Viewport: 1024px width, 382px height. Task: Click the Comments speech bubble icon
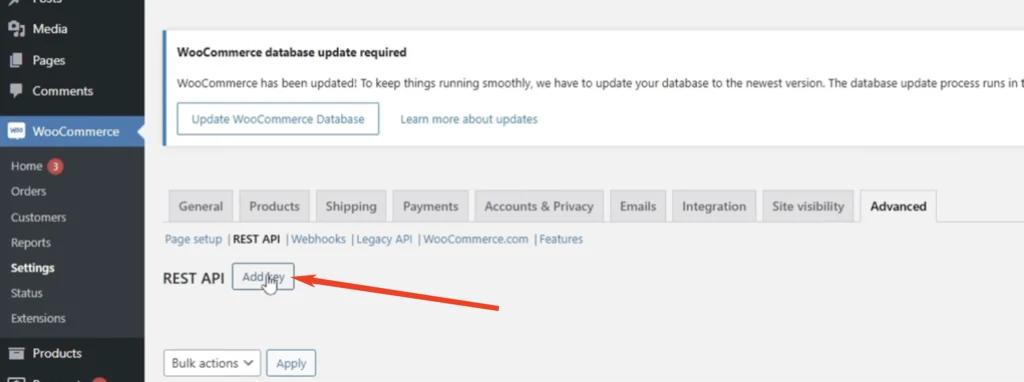[x=16, y=91]
